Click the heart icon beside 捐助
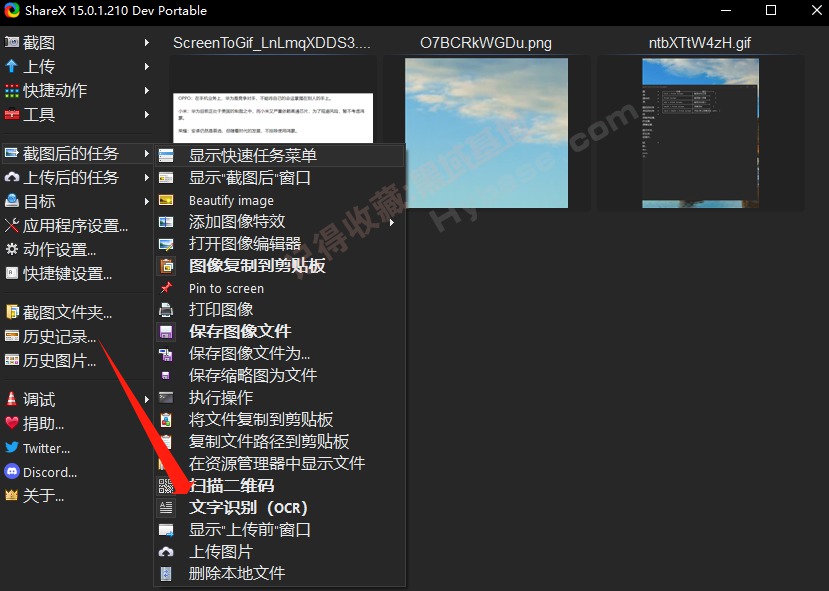The height and width of the screenshot is (591, 829). [12, 423]
